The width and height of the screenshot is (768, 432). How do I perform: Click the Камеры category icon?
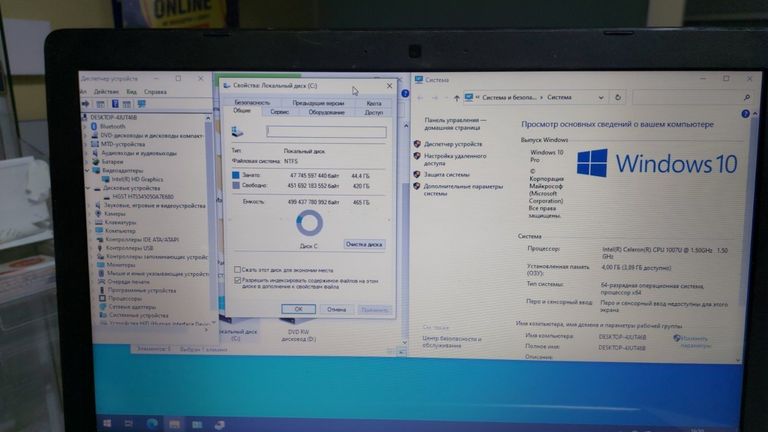point(98,214)
